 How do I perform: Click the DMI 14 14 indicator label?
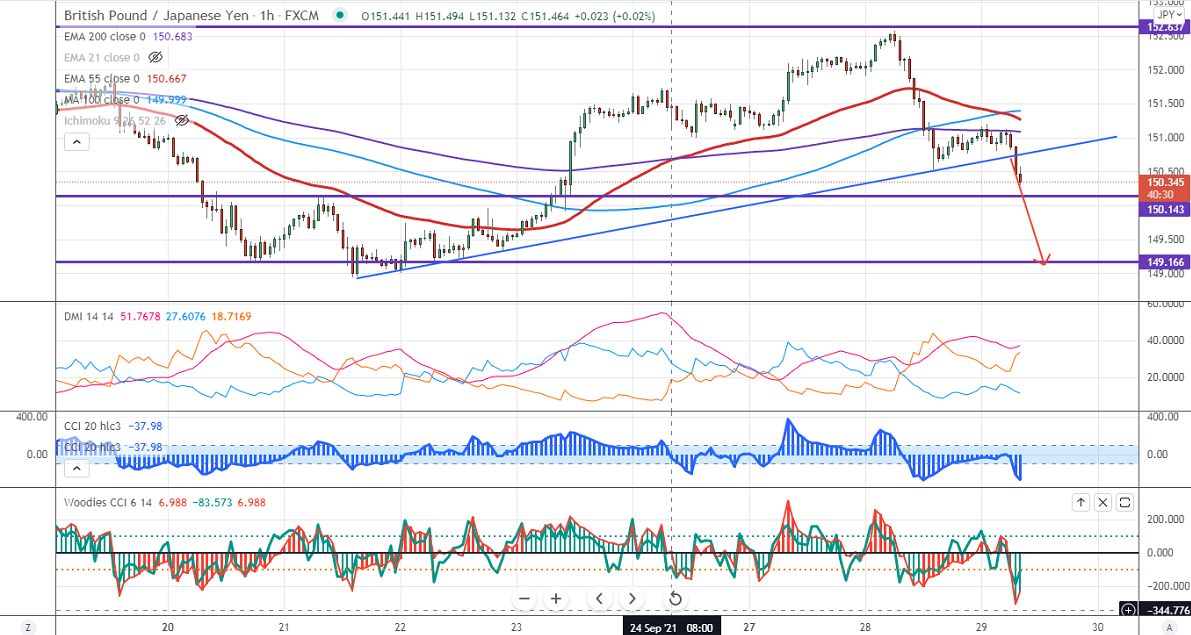[x=87, y=314]
